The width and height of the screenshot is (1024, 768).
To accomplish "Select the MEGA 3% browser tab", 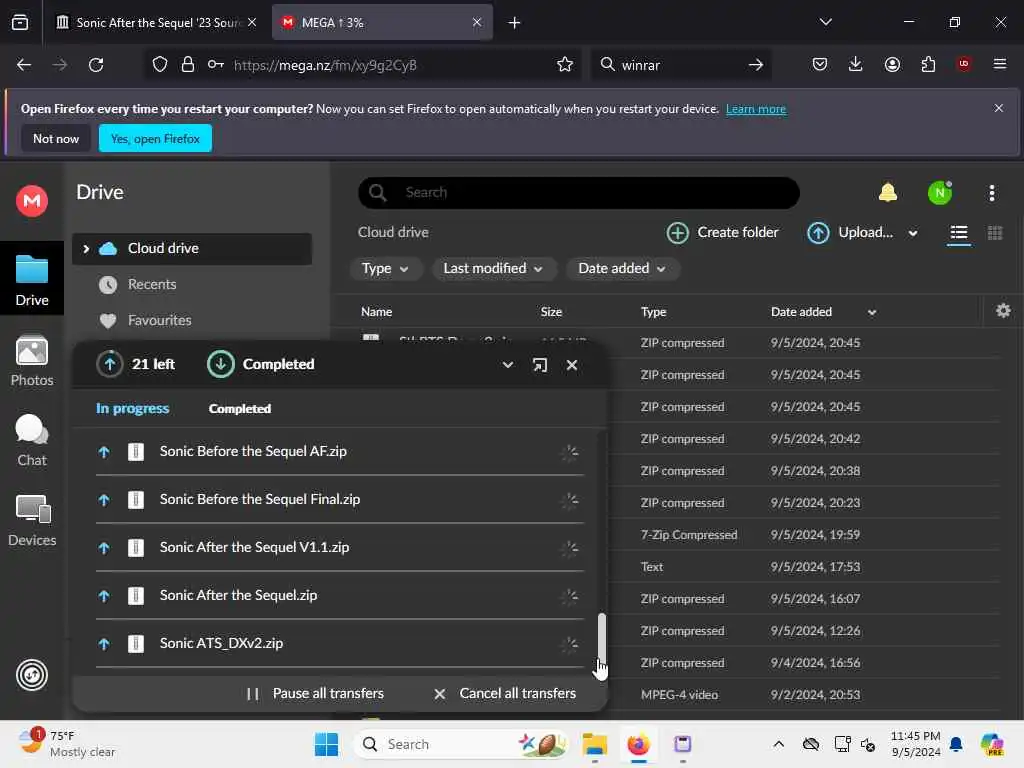I will pos(382,23).
